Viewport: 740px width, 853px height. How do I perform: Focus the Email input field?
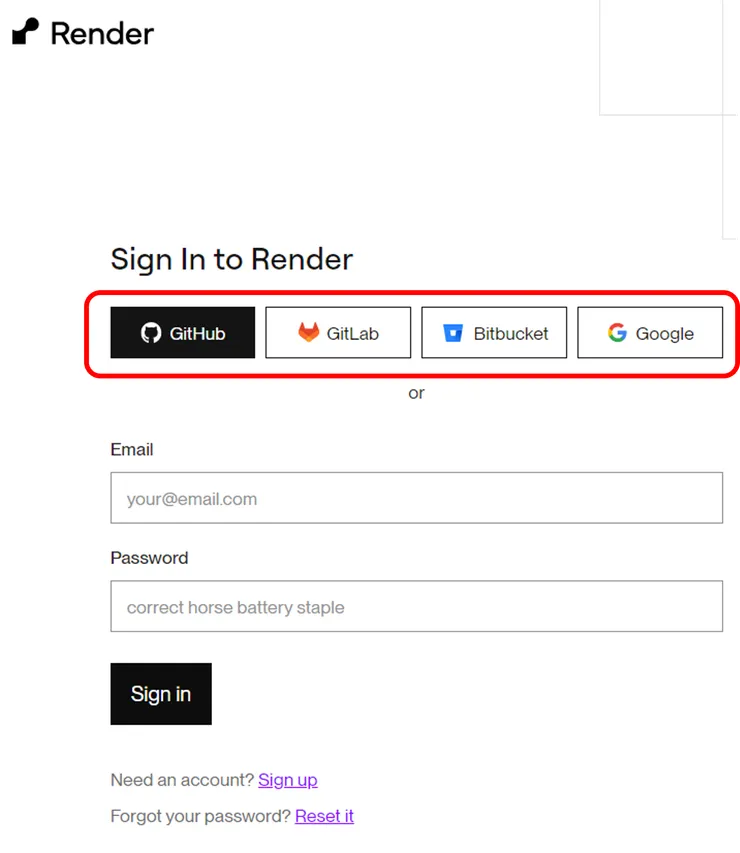click(x=416, y=498)
